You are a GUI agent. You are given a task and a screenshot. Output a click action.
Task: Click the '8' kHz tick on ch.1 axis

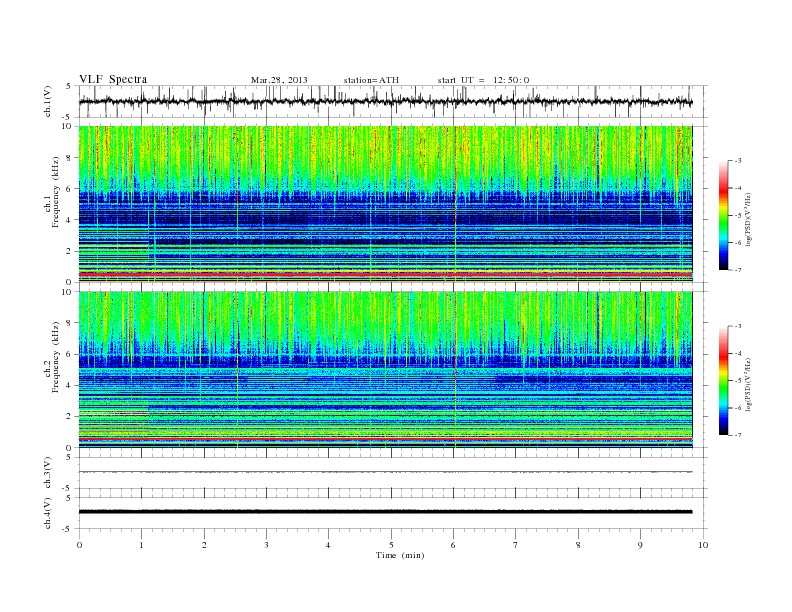pyautogui.click(x=69, y=158)
